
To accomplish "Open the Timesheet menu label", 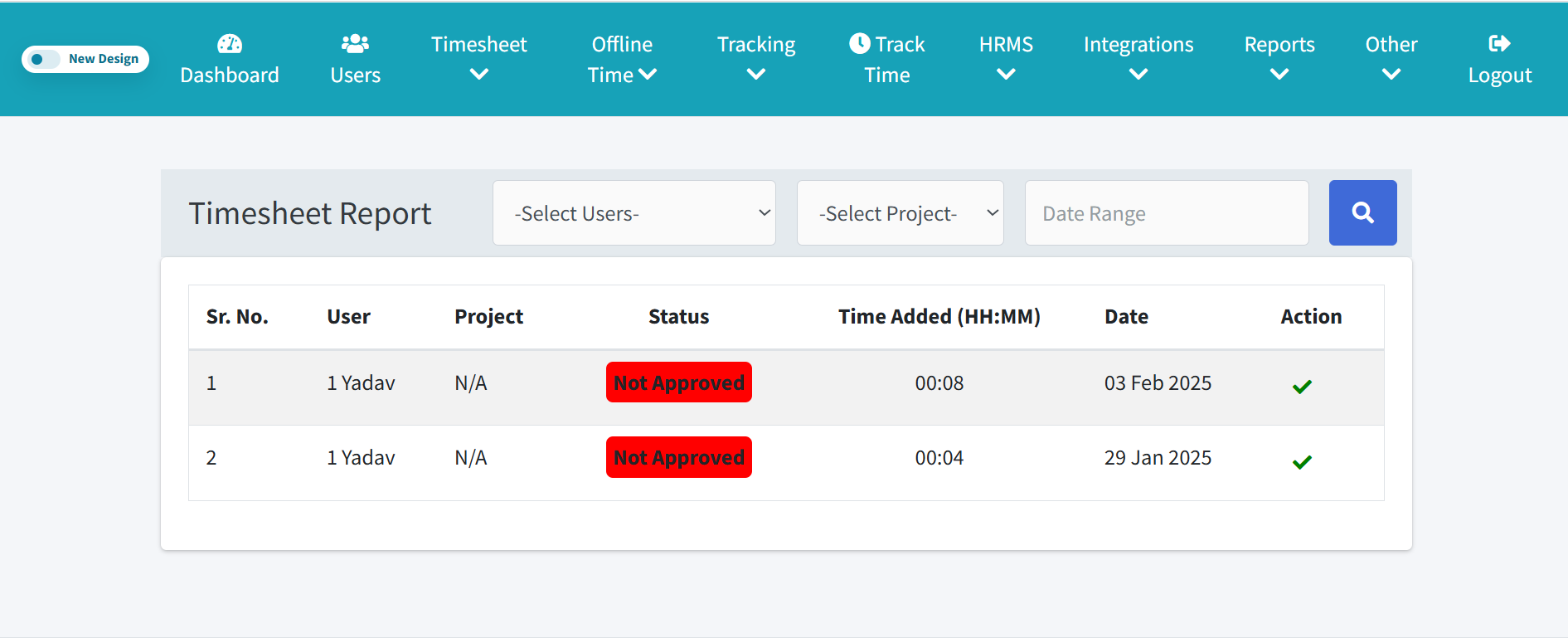I will [479, 45].
